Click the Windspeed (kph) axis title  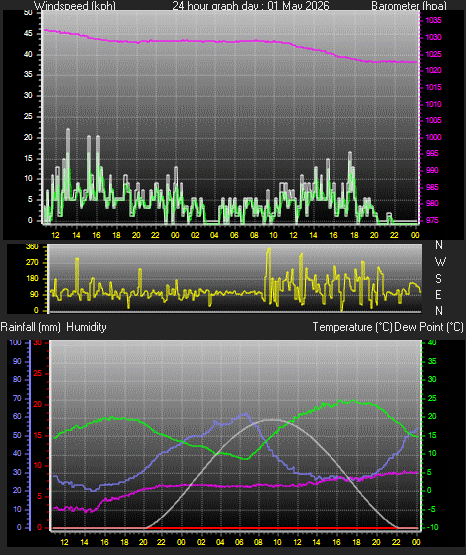click(x=75, y=5)
